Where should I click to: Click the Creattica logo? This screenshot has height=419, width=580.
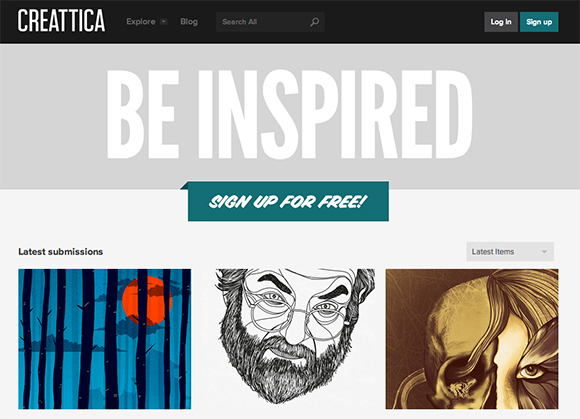point(61,21)
